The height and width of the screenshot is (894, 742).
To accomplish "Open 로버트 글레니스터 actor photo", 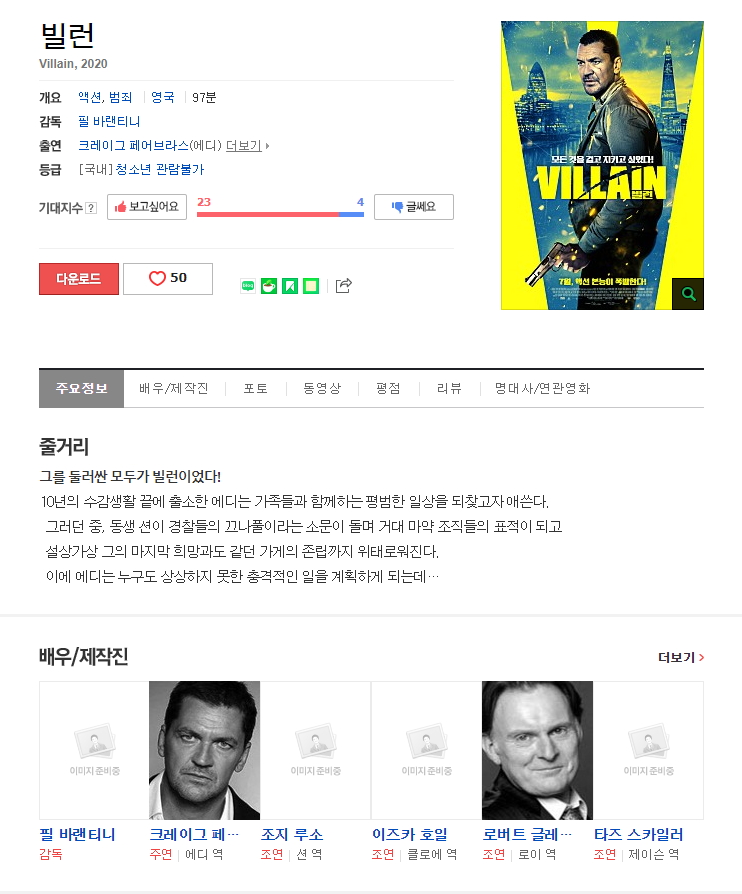I will click(537, 750).
